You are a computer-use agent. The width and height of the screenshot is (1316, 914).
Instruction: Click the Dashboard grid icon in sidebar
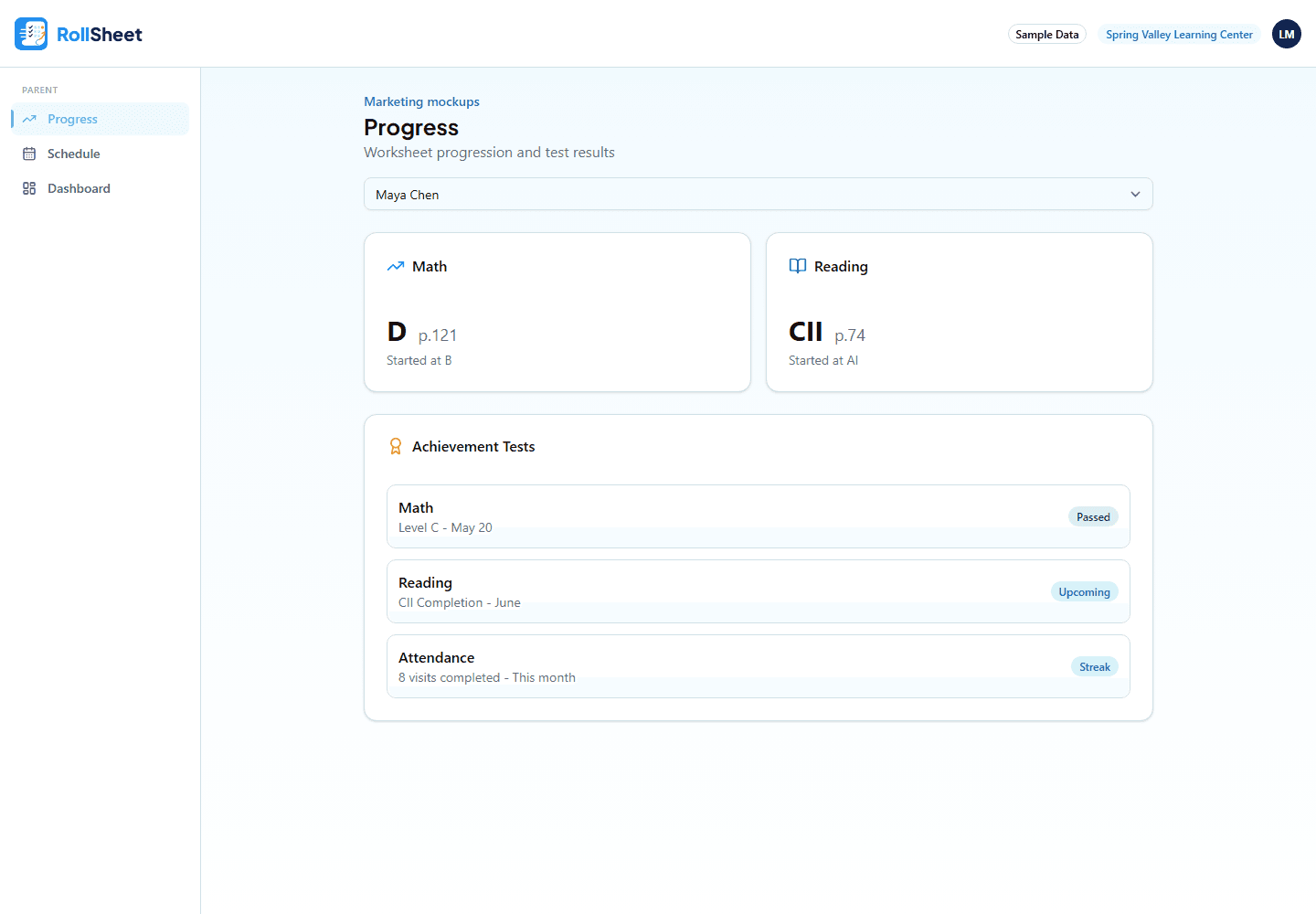29,188
